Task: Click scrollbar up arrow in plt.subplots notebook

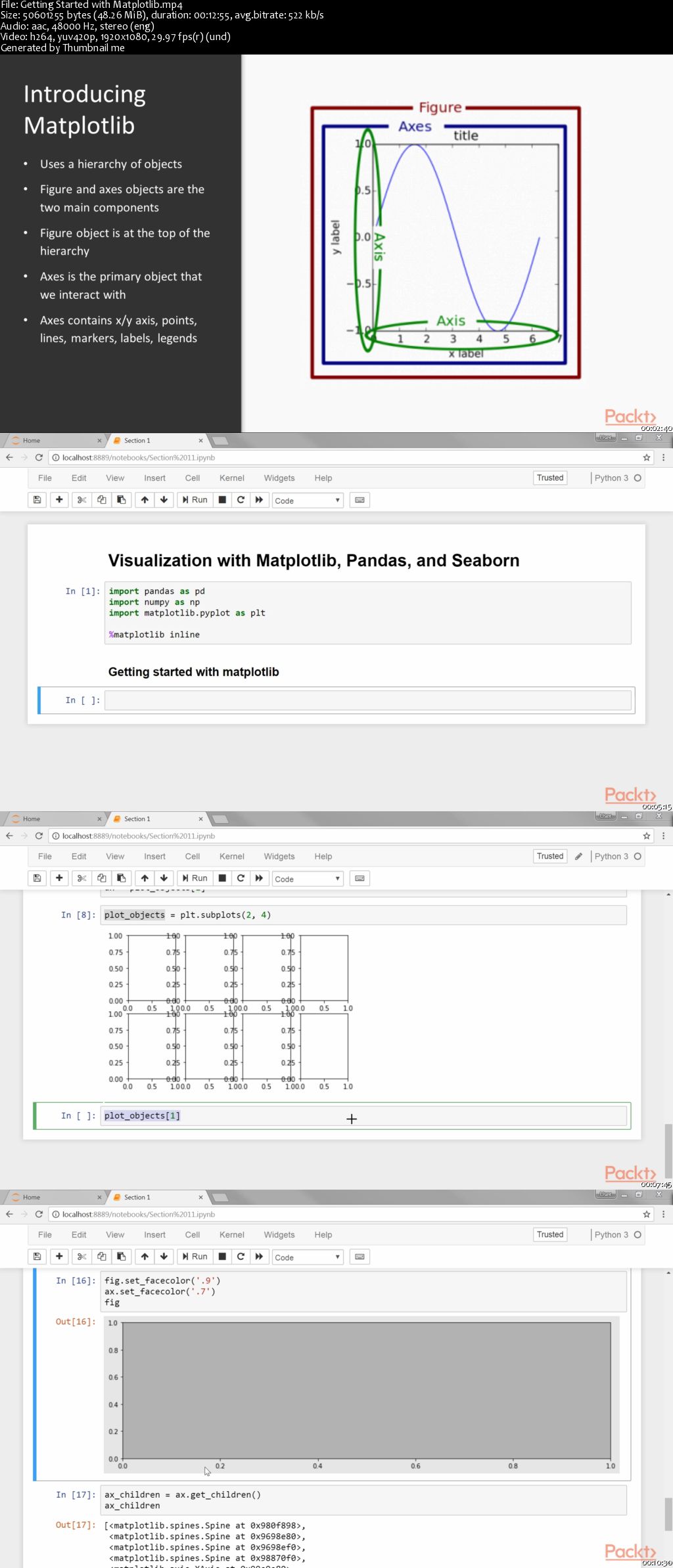Action: pyautogui.click(x=668, y=895)
